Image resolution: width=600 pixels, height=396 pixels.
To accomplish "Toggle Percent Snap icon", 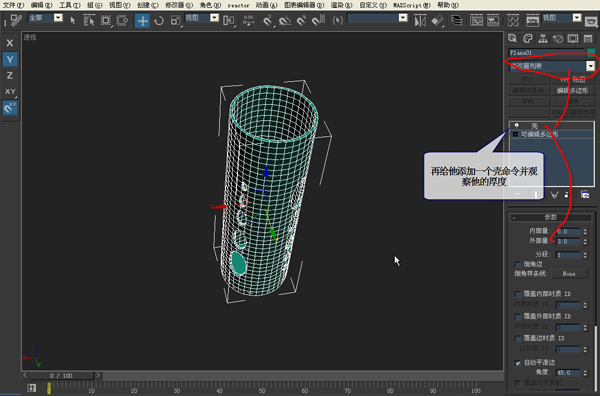I will pos(302,20).
